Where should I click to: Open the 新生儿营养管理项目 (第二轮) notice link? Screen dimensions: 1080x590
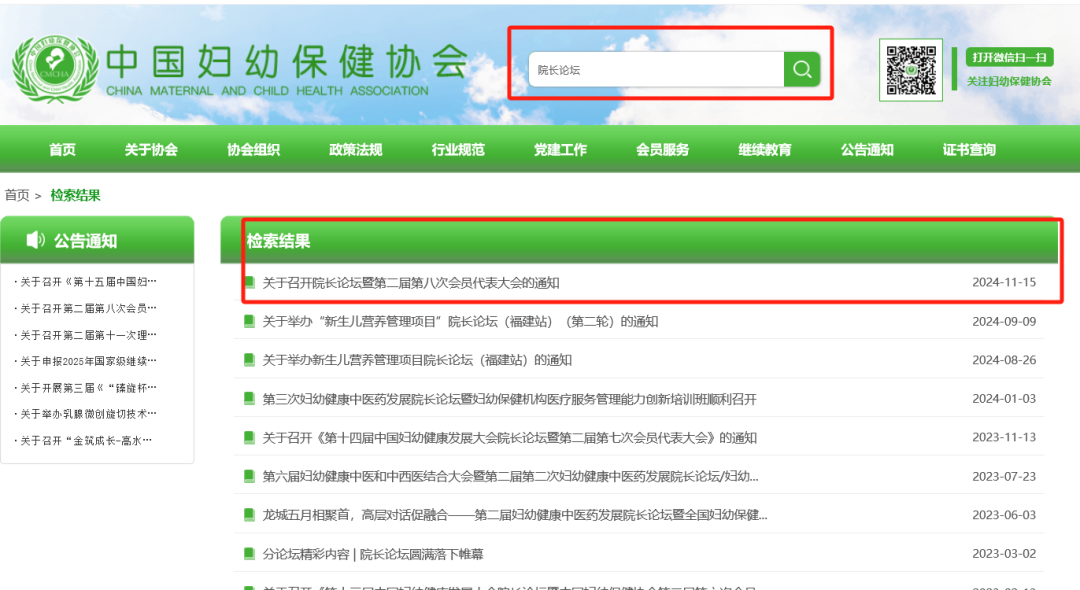[460, 322]
